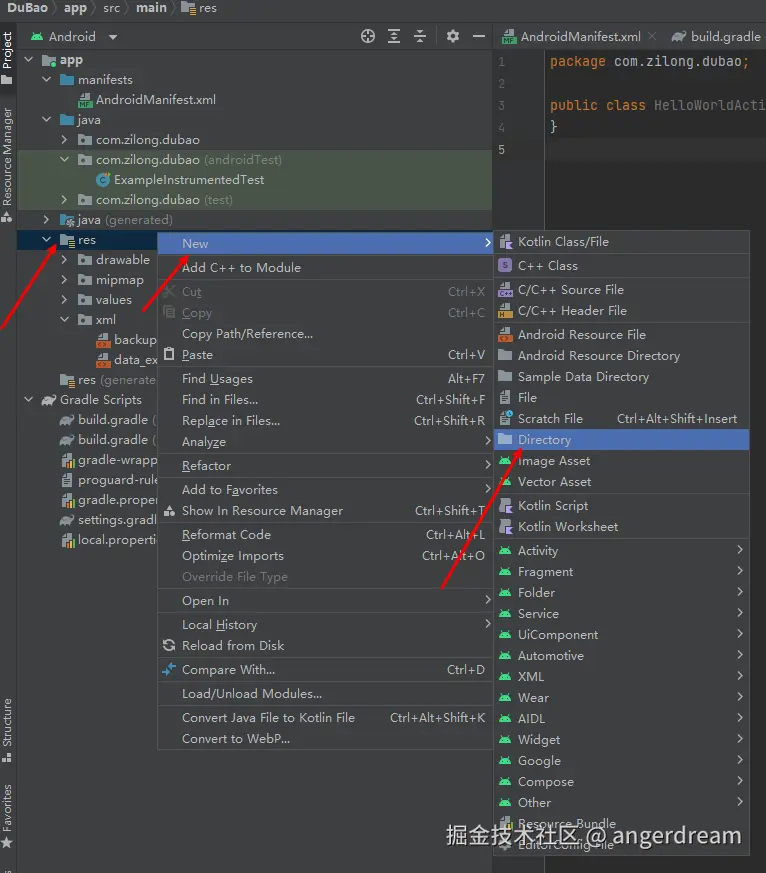This screenshot has height=873, width=766.
Task: Select Sample Data Directory
Action: click(x=621, y=377)
